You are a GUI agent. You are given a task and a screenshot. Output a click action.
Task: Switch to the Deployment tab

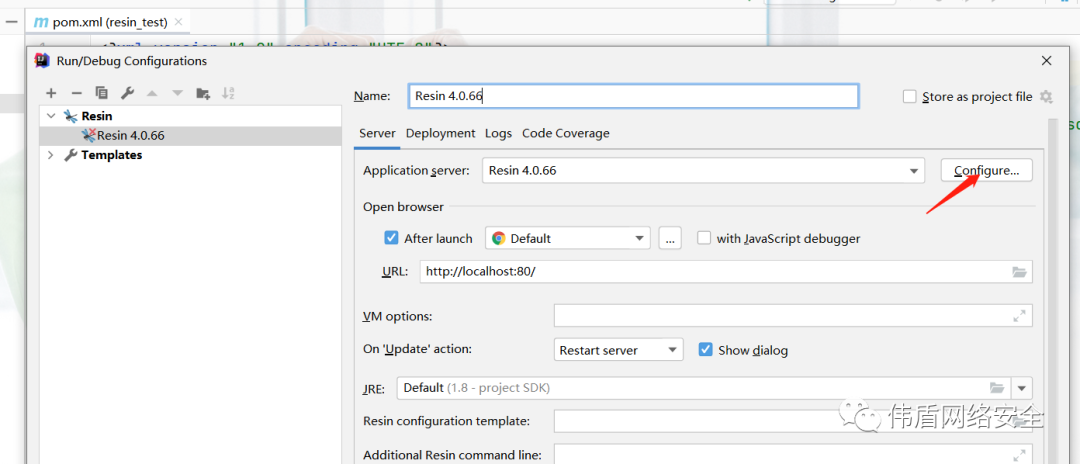(441, 133)
